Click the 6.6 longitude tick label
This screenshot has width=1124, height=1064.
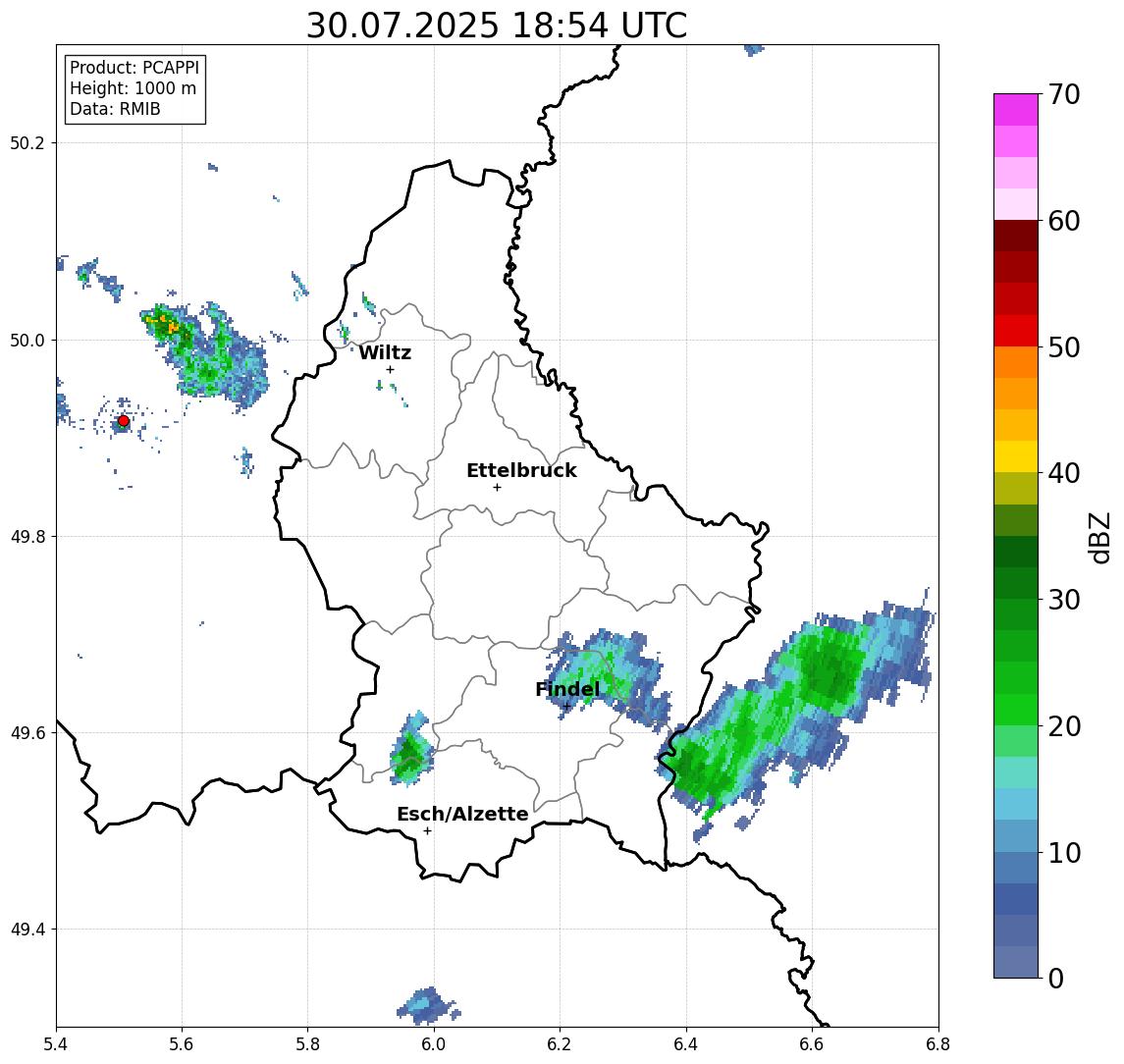click(812, 1044)
